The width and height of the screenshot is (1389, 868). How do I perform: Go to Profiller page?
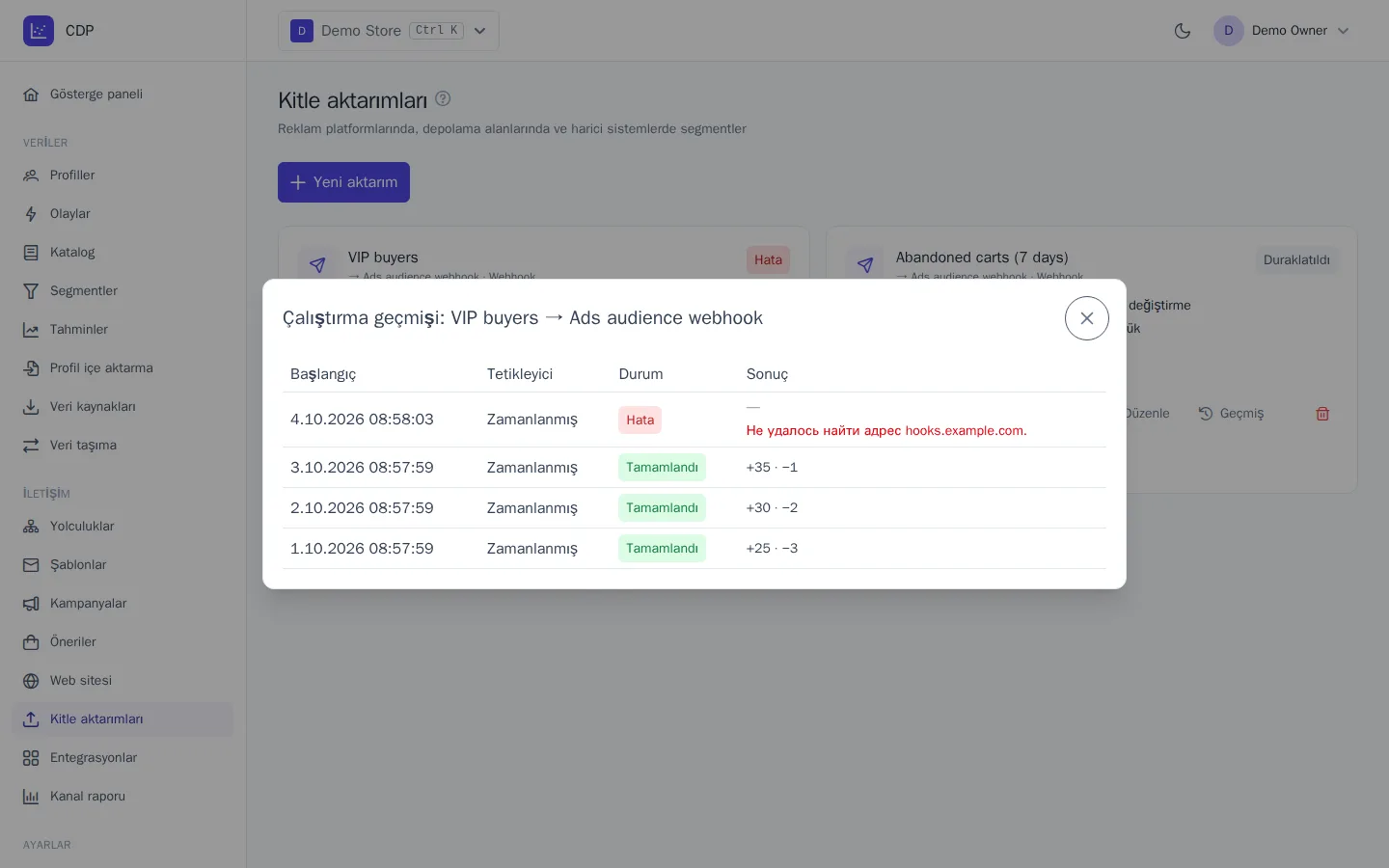[x=123, y=176]
